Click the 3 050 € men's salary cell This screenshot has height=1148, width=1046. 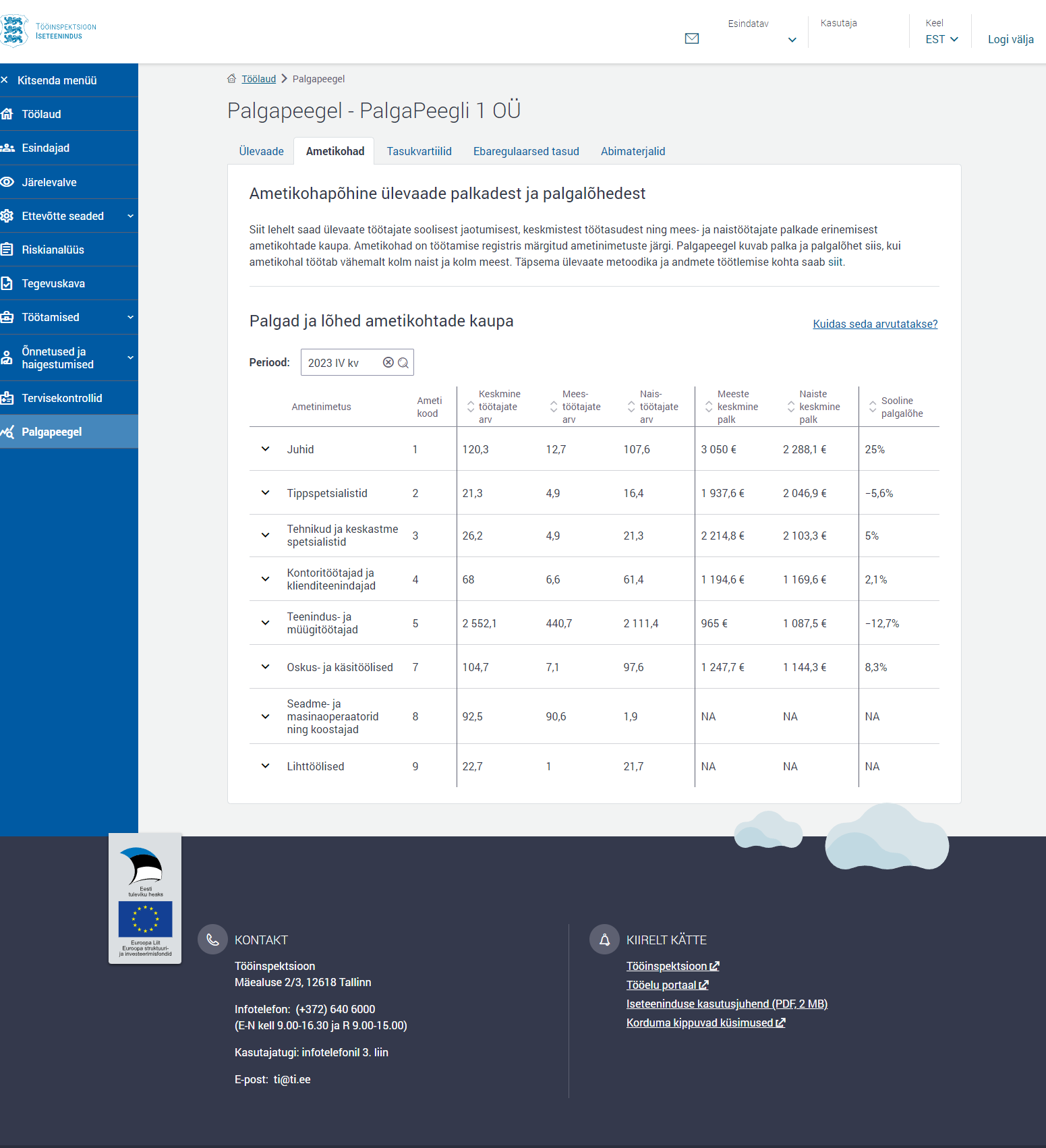pyautogui.click(x=719, y=449)
